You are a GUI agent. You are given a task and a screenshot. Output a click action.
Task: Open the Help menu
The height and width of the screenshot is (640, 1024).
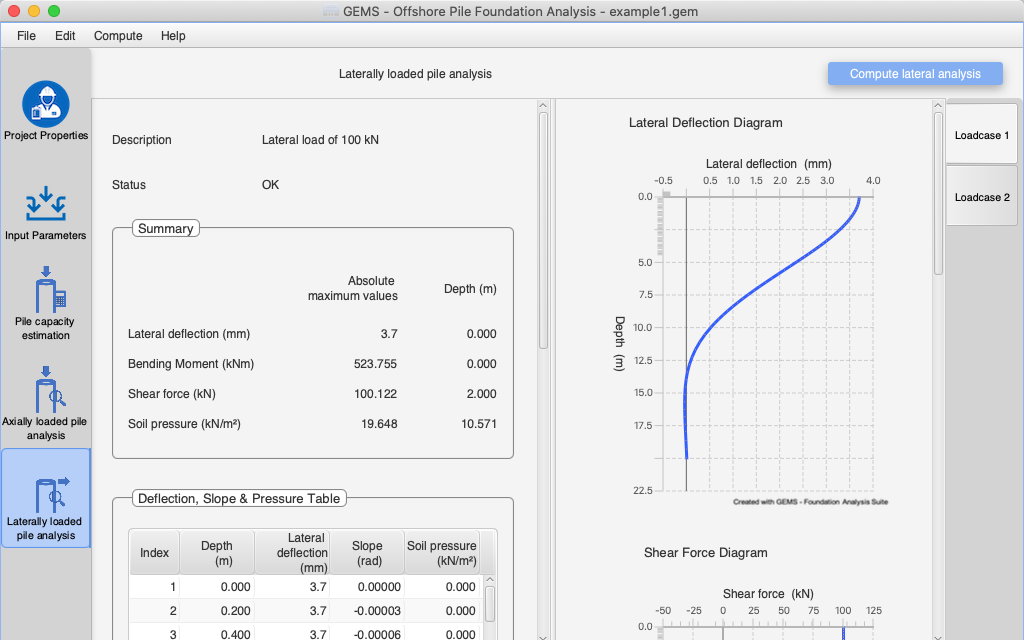[x=173, y=36]
